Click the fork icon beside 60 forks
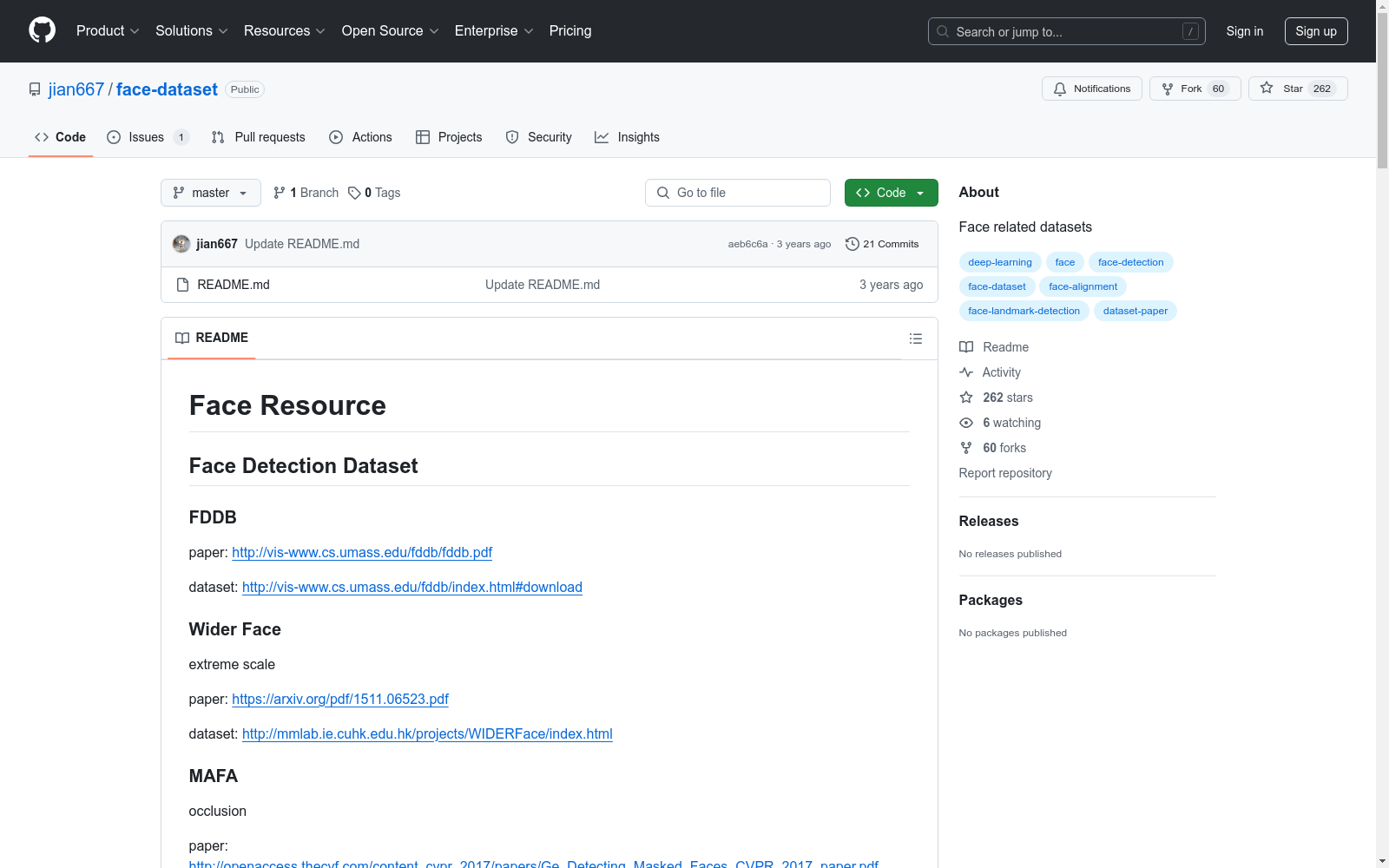 966,448
